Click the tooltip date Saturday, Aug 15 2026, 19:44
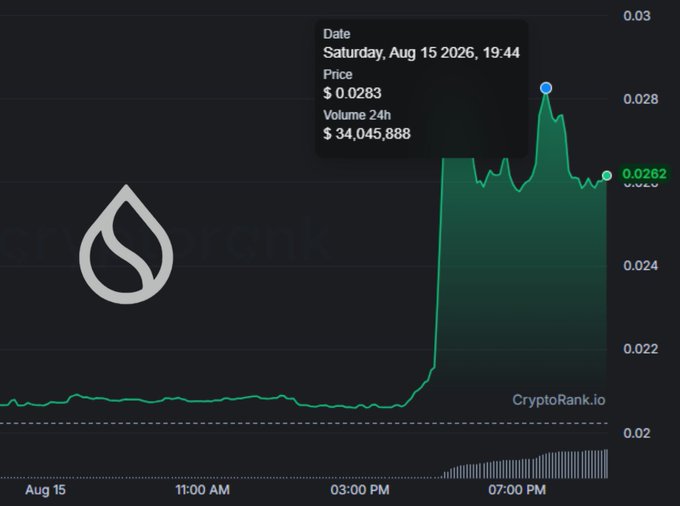Screen dimensions: 680x506 coord(421,53)
